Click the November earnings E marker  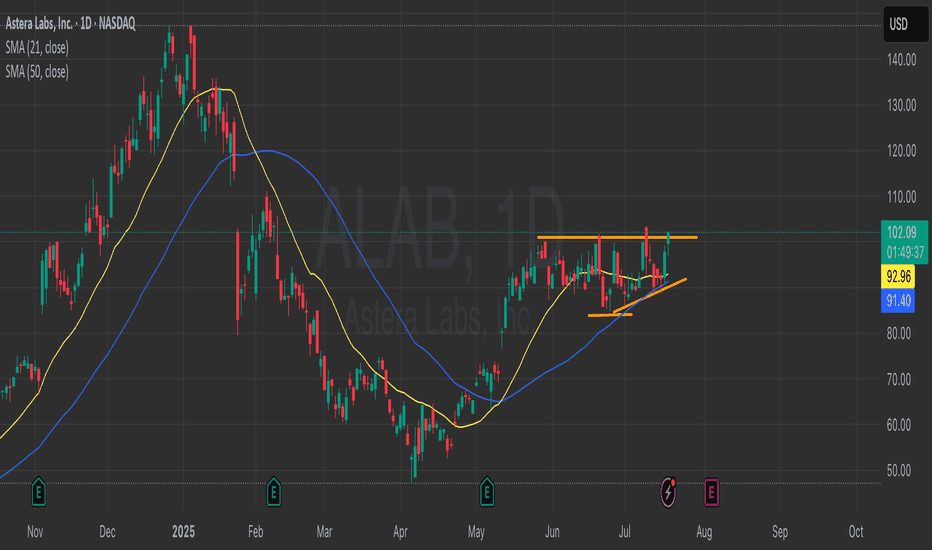(39, 492)
